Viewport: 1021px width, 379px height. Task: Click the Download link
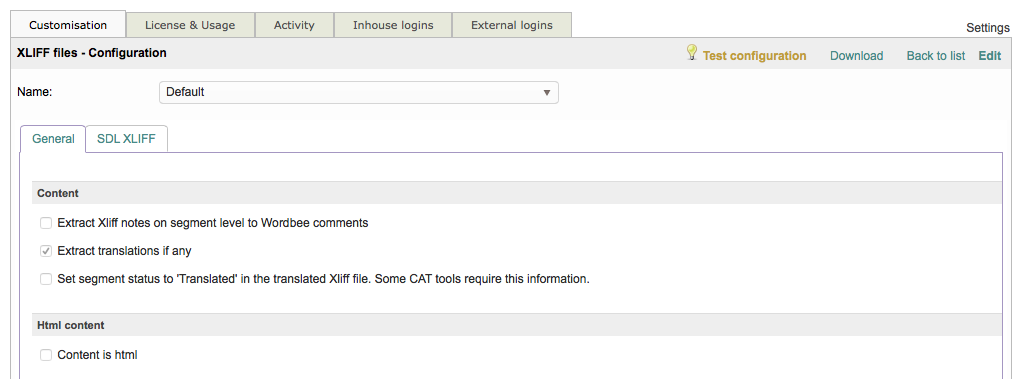(x=856, y=56)
